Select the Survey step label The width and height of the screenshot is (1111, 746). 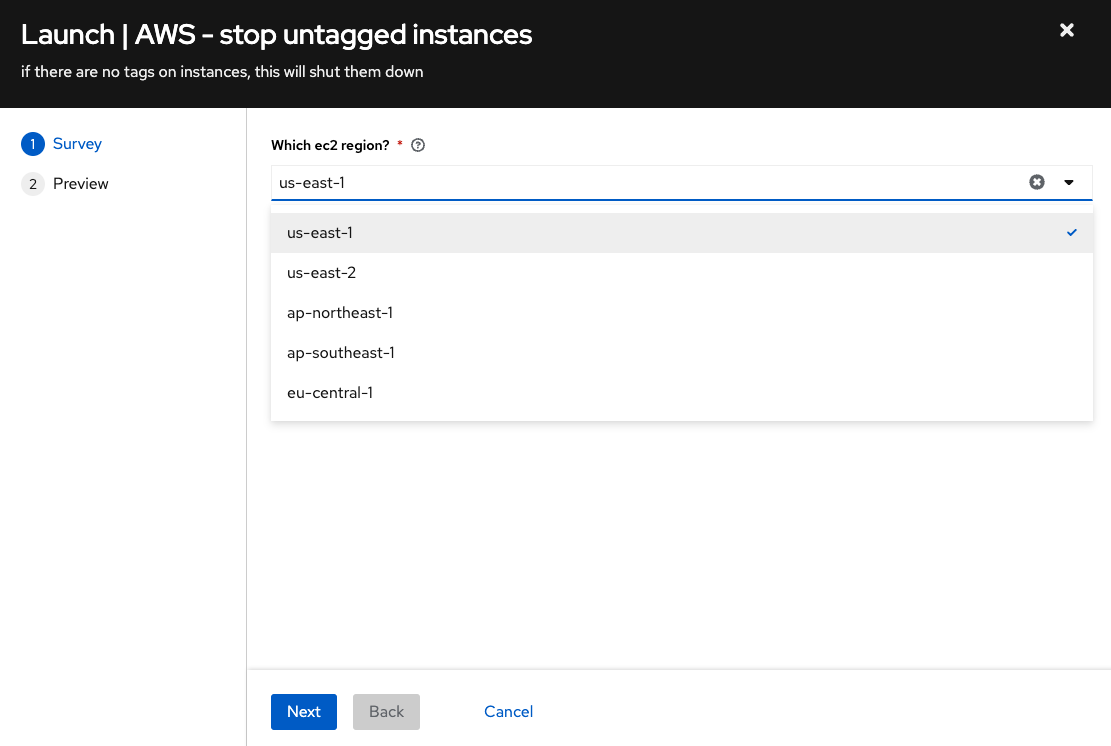point(78,143)
